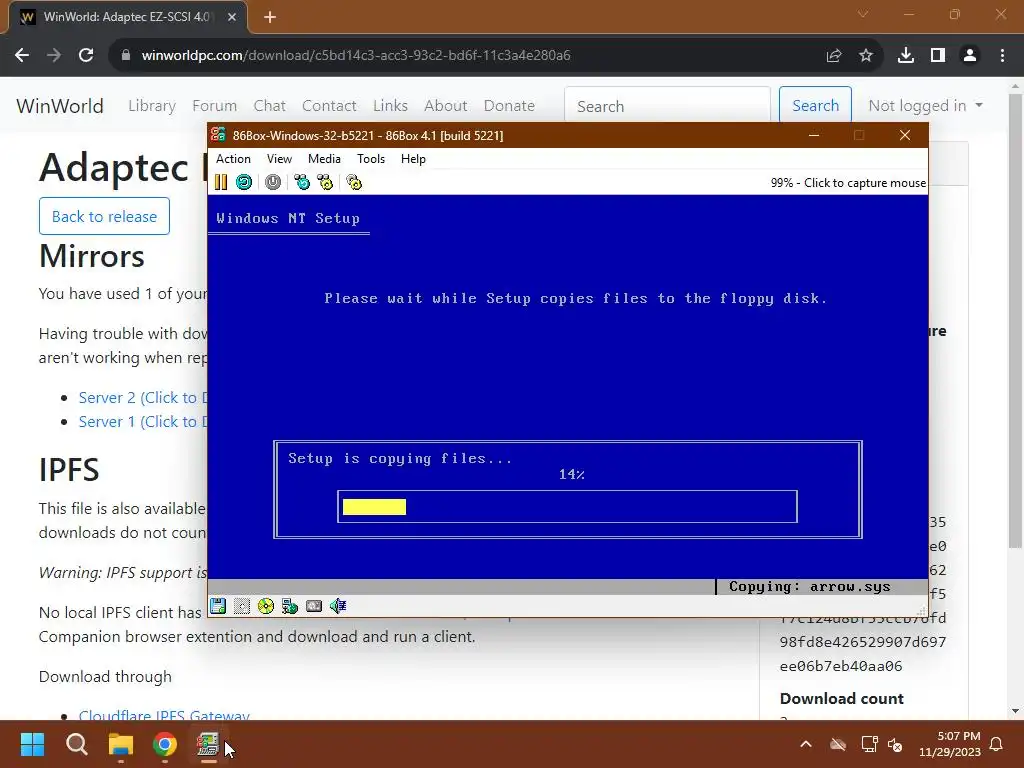The image size is (1024, 768).
Task: Expand the Not logged in dropdown
Action: pyautogui.click(x=925, y=106)
